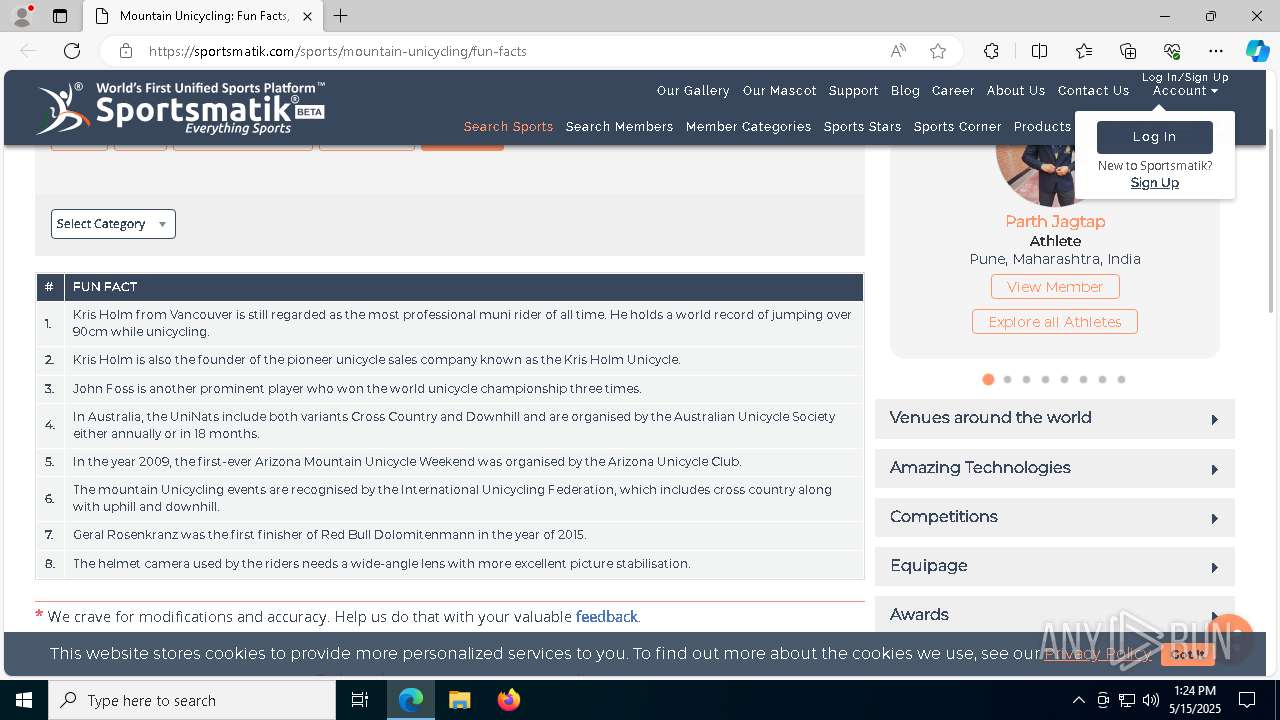Click the Sportsmatik logo
Screen dimensions: 1280x720
tap(180, 108)
